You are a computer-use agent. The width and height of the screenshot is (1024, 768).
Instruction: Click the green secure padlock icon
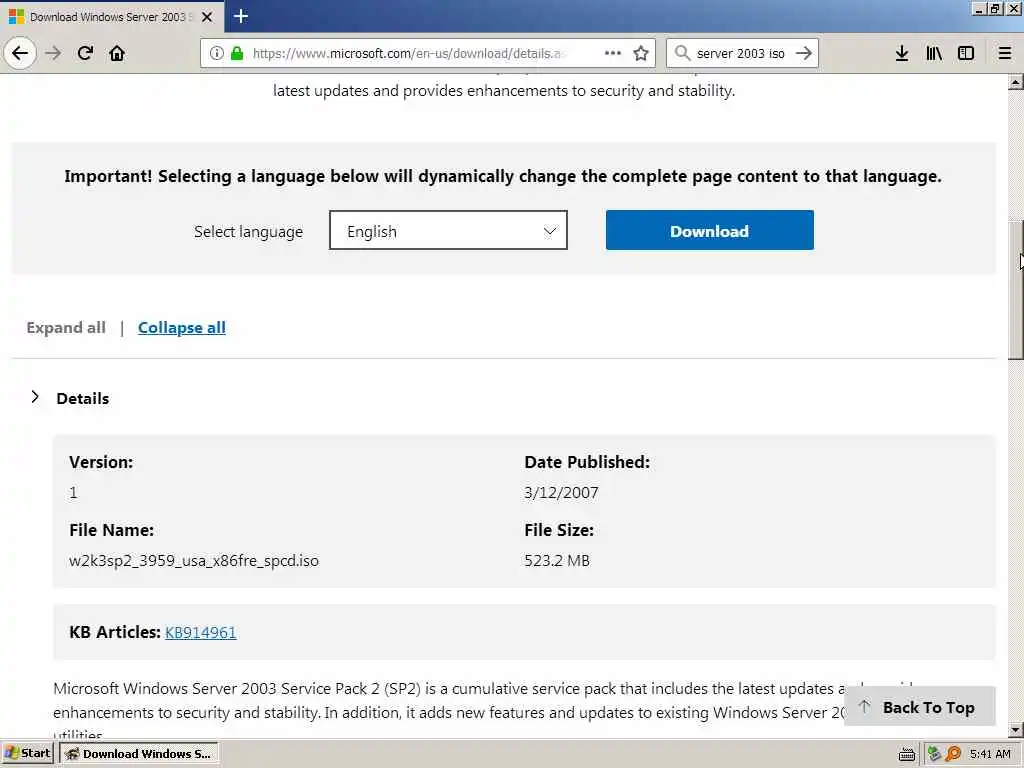[237, 53]
